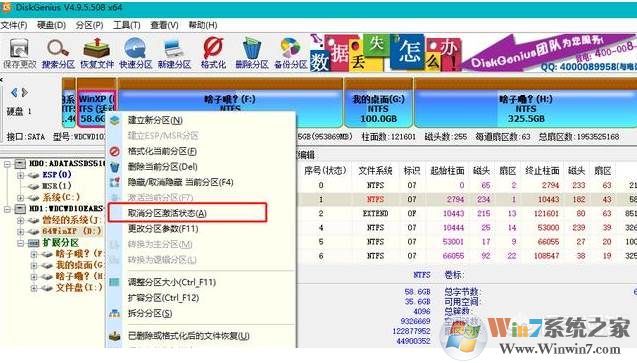Click the Save Changes (保存更改) toolbar icon
The image size is (637, 363).
pyautogui.click(x=20, y=53)
